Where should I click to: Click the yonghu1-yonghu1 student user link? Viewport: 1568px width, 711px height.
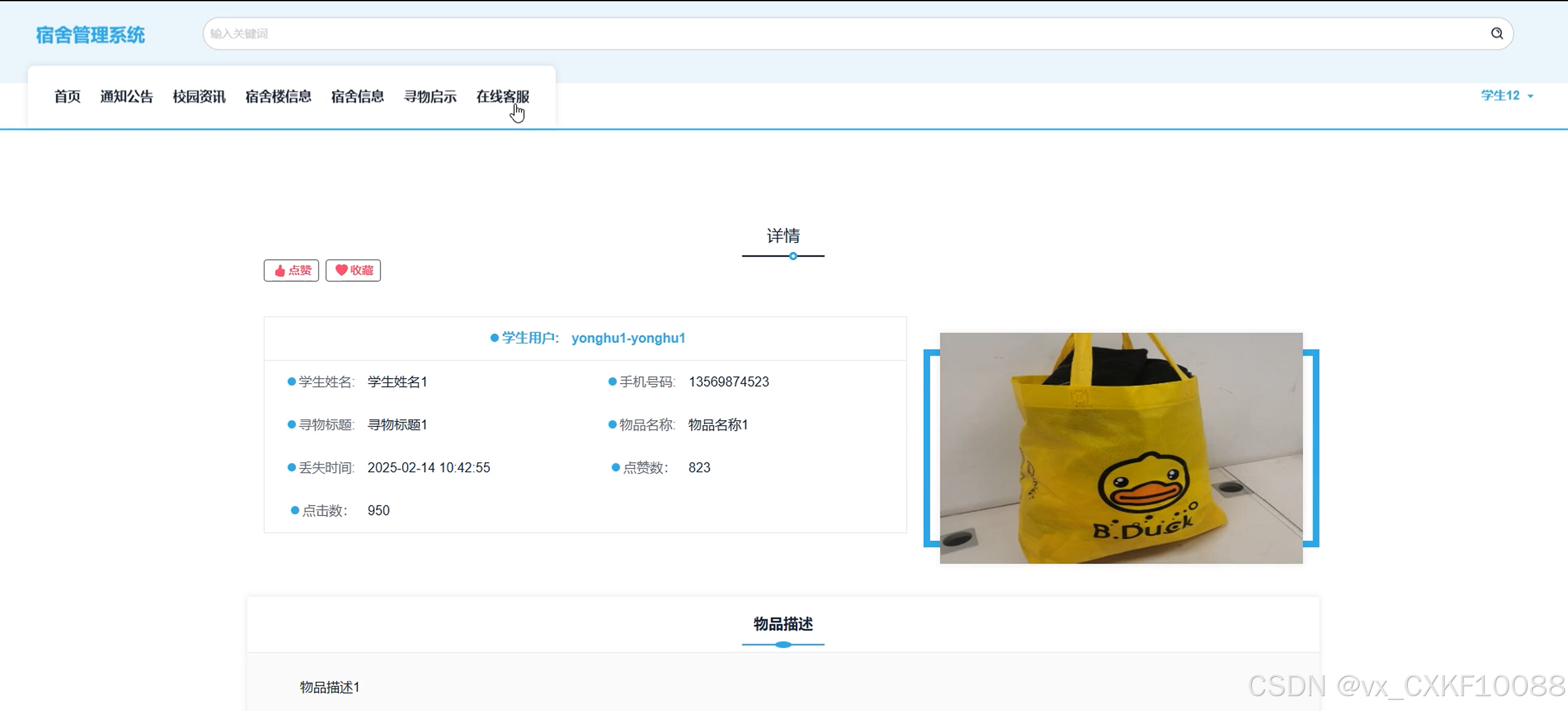[628, 338]
